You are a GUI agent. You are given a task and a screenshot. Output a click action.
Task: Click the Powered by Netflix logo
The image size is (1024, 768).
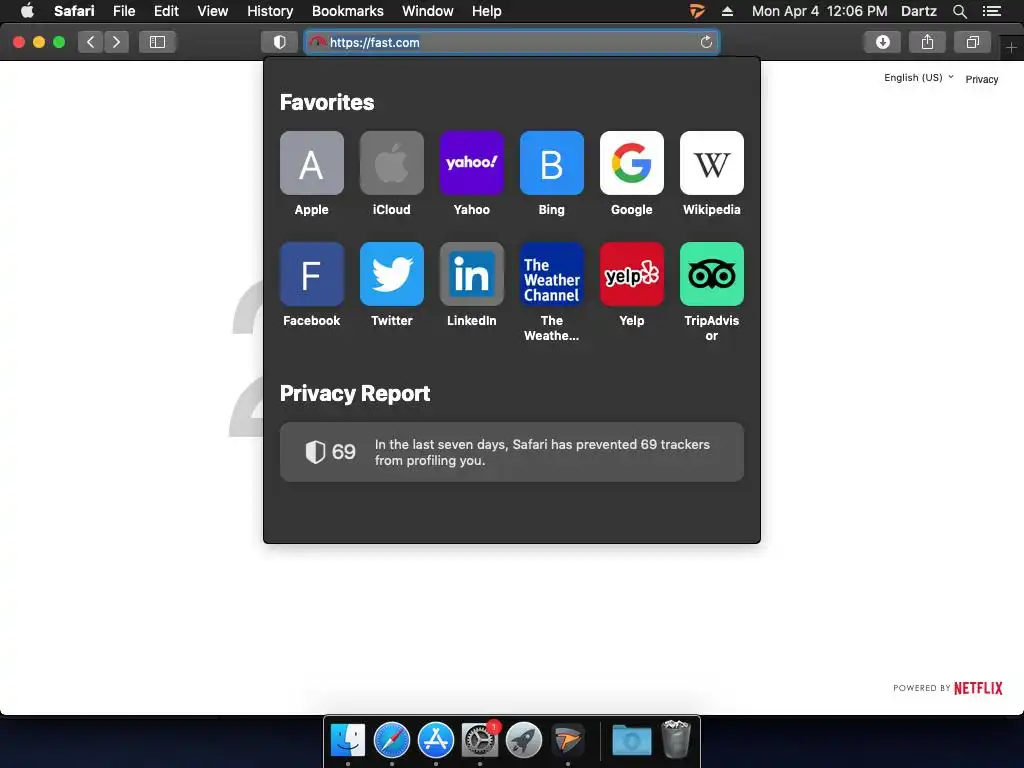click(x=948, y=688)
